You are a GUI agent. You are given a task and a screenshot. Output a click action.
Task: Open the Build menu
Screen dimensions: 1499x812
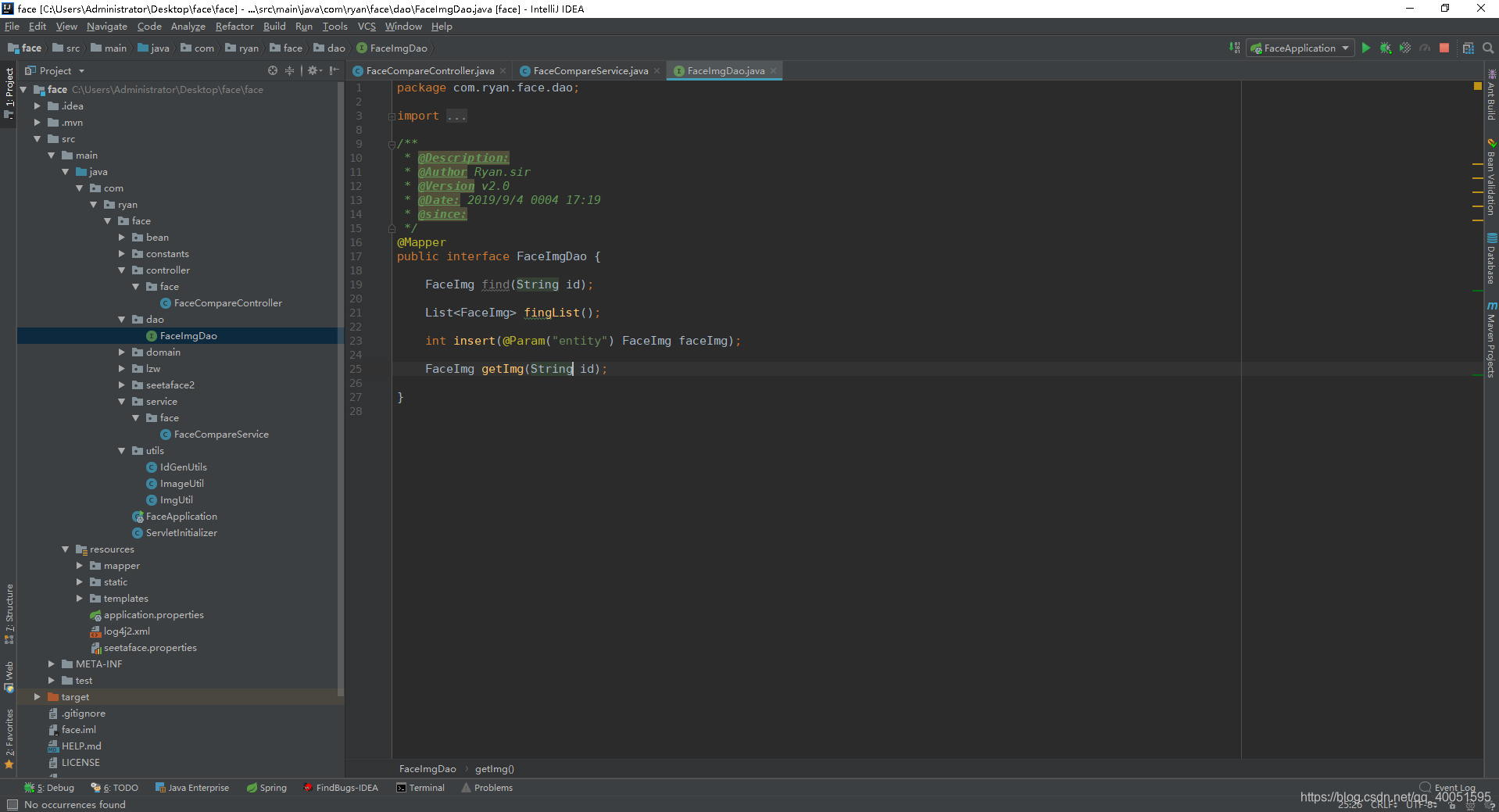tap(274, 27)
